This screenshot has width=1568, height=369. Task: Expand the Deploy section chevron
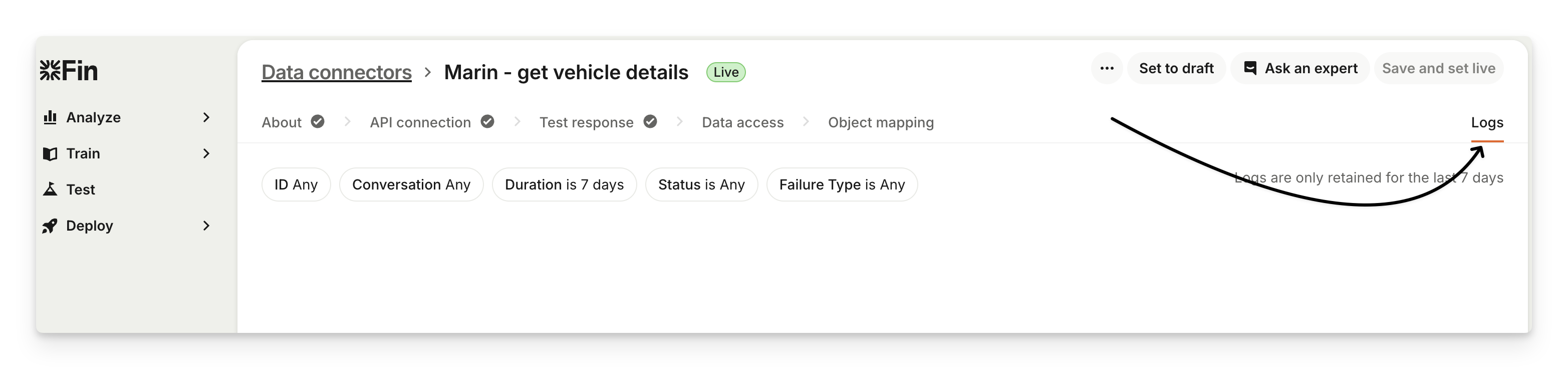pyautogui.click(x=206, y=226)
